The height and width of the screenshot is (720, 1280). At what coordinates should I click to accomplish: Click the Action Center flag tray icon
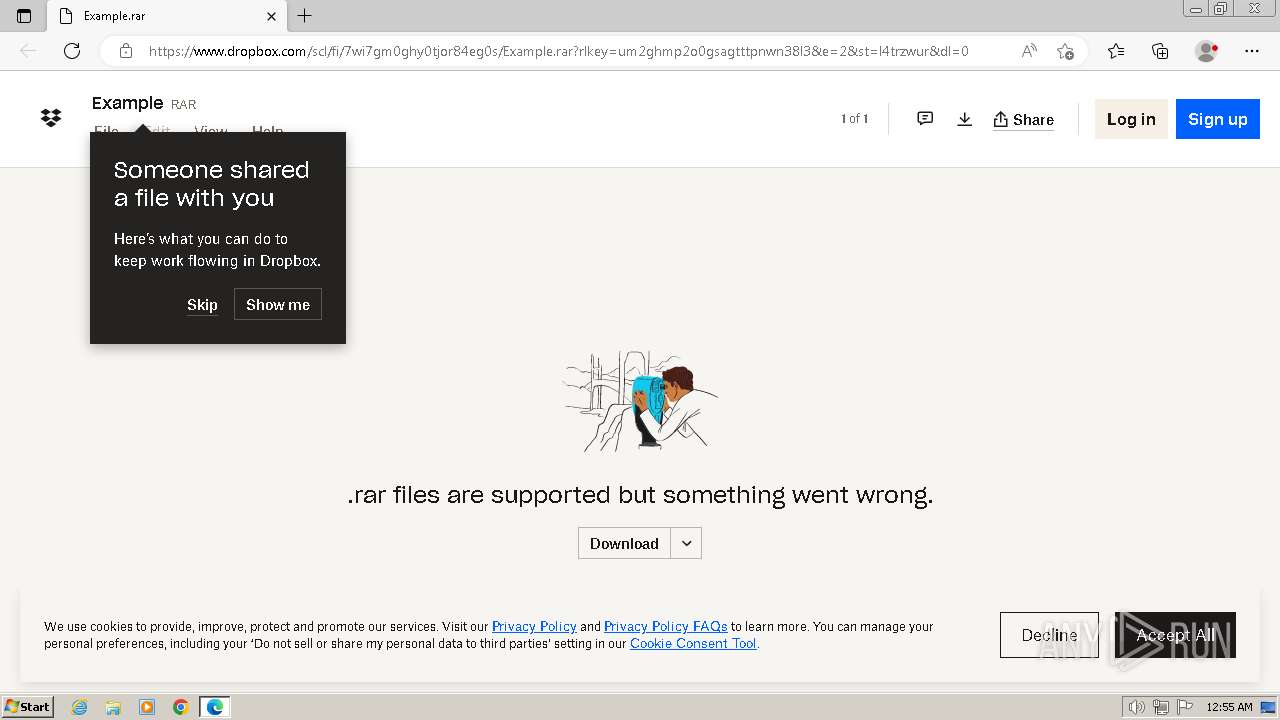click(1185, 707)
